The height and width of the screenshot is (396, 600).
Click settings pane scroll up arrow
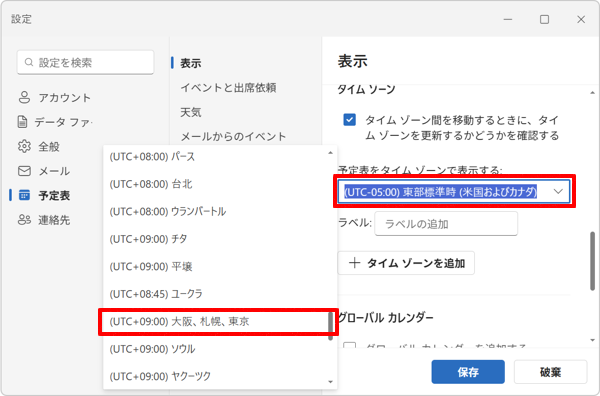click(x=592, y=93)
